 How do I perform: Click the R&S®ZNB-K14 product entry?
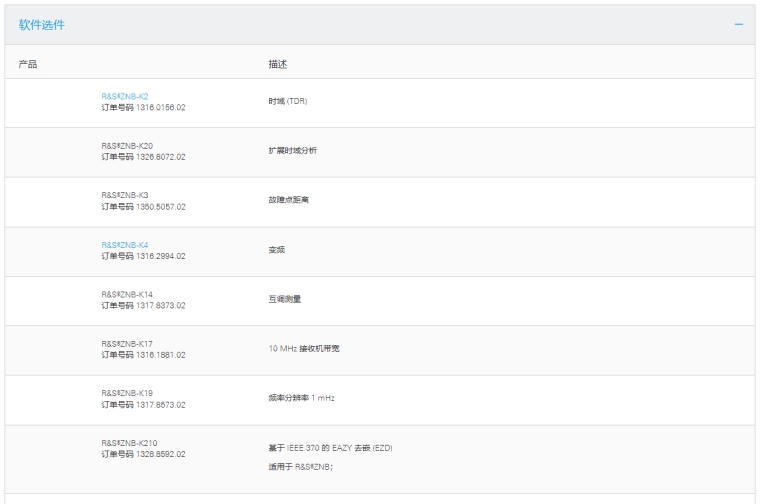[127, 294]
